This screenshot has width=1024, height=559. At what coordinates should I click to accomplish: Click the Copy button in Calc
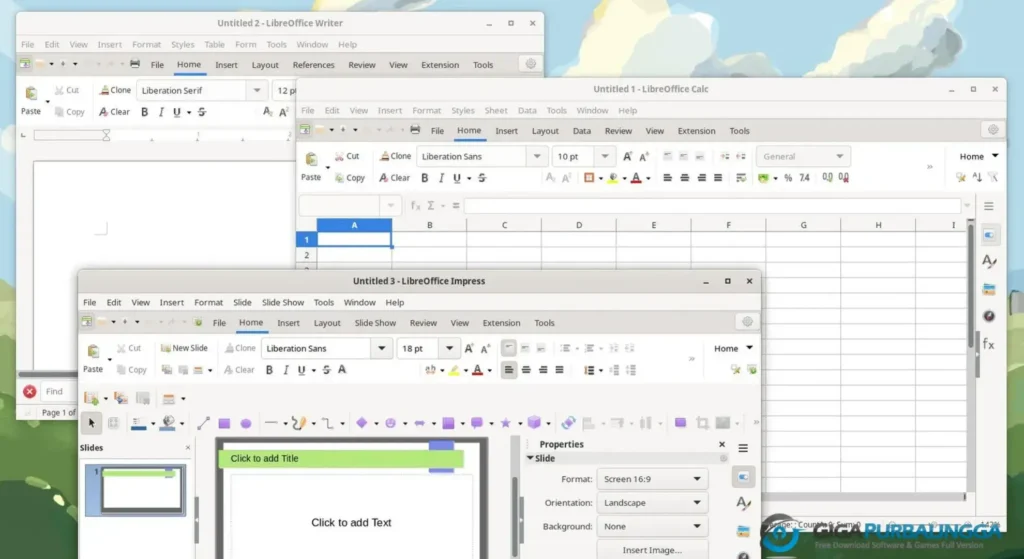[x=349, y=178]
